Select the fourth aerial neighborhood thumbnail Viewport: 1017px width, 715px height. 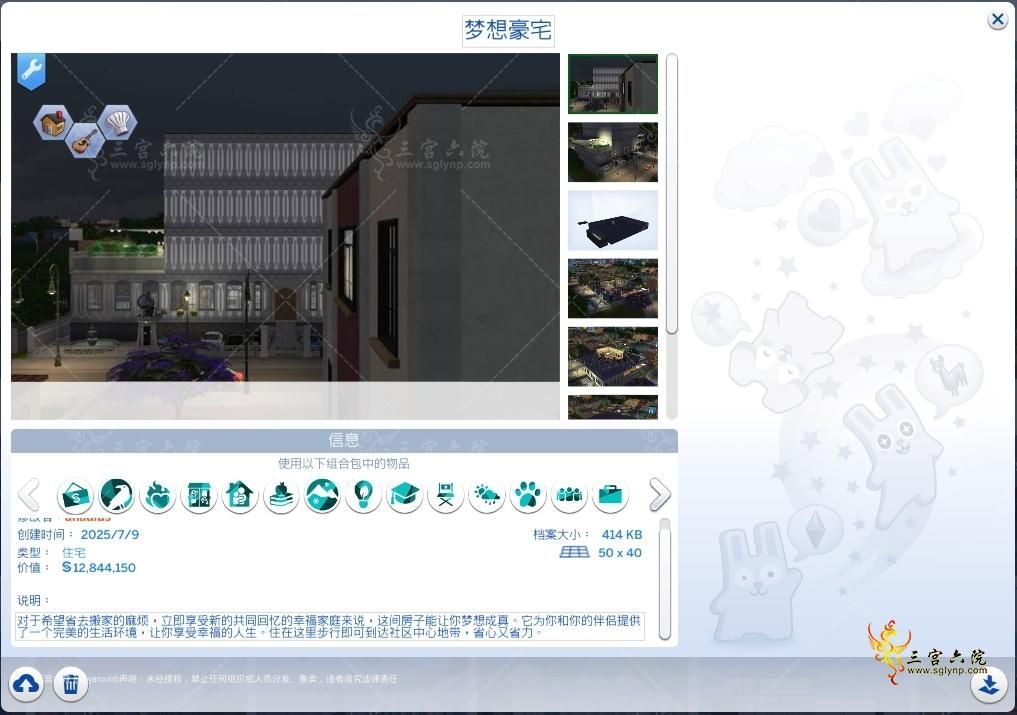coord(613,289)
